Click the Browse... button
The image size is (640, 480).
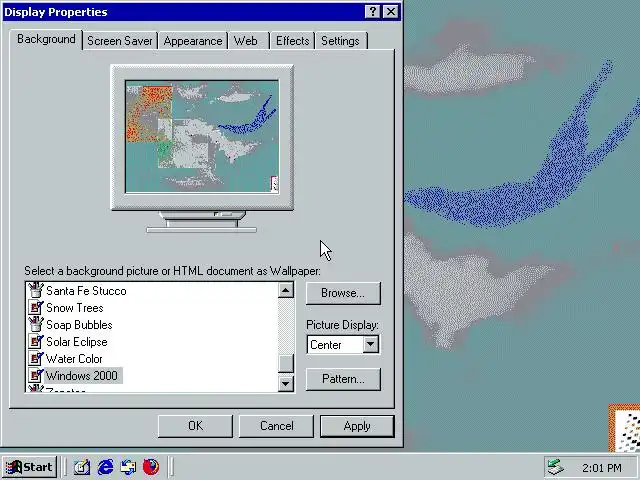[x=343, y=293]
